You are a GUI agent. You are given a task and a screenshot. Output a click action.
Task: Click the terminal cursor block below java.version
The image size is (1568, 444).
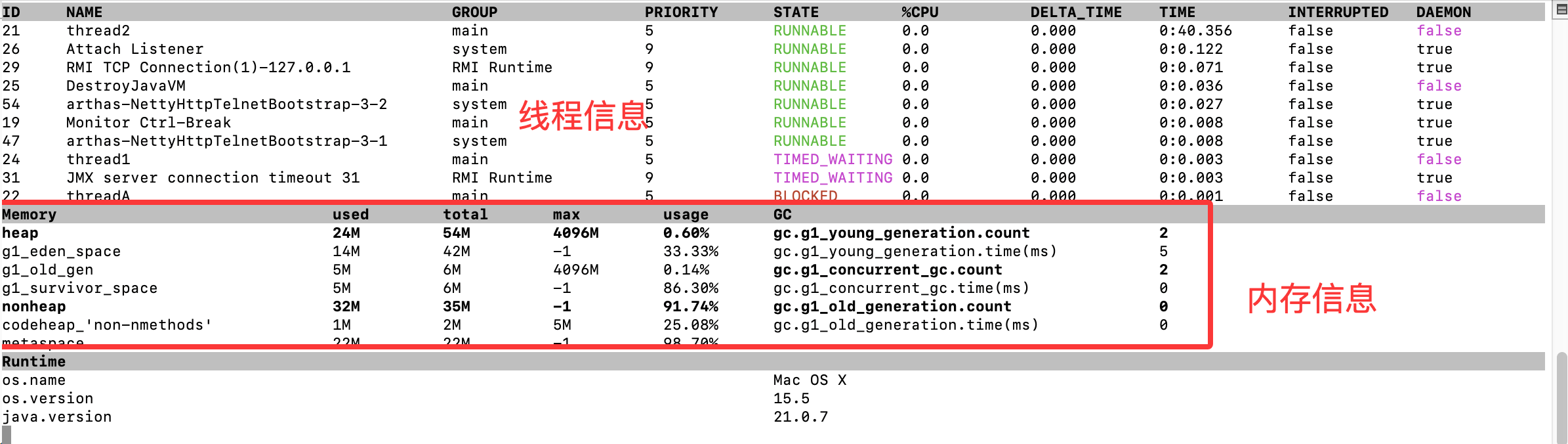pos(7,434)
